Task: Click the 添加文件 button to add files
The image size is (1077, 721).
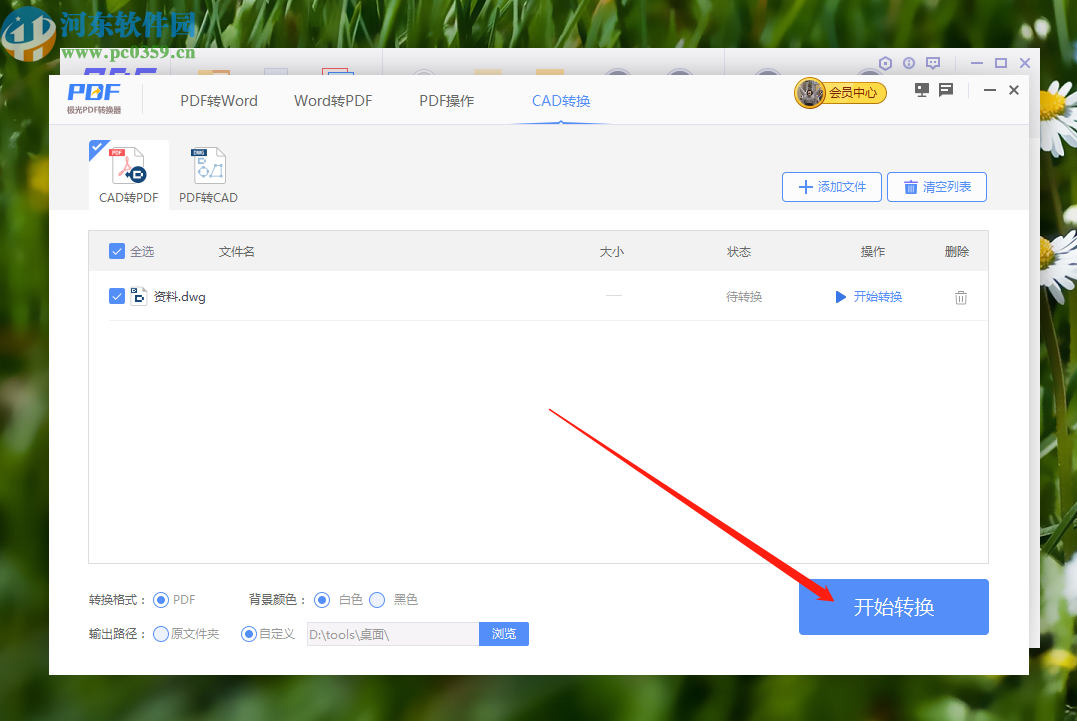Action: [x=831, y=186]
